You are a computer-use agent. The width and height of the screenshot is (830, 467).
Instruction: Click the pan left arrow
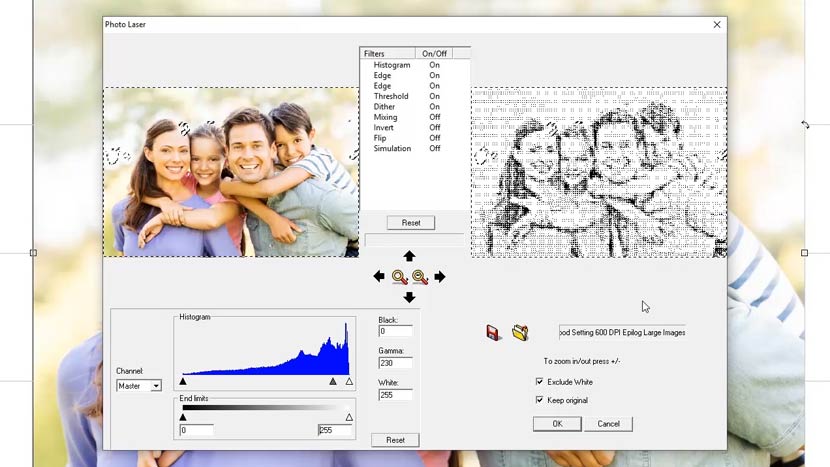pyautogui.click(x=379, y=277)
